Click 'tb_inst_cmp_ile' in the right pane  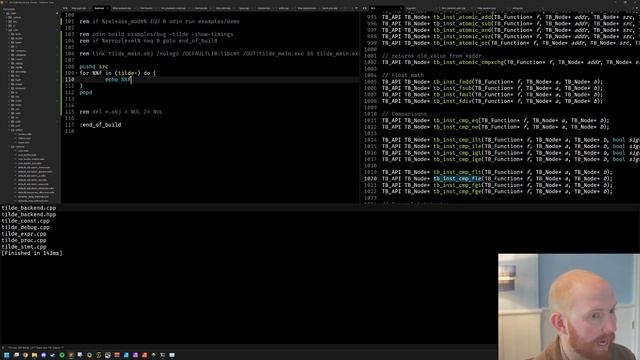457,146
